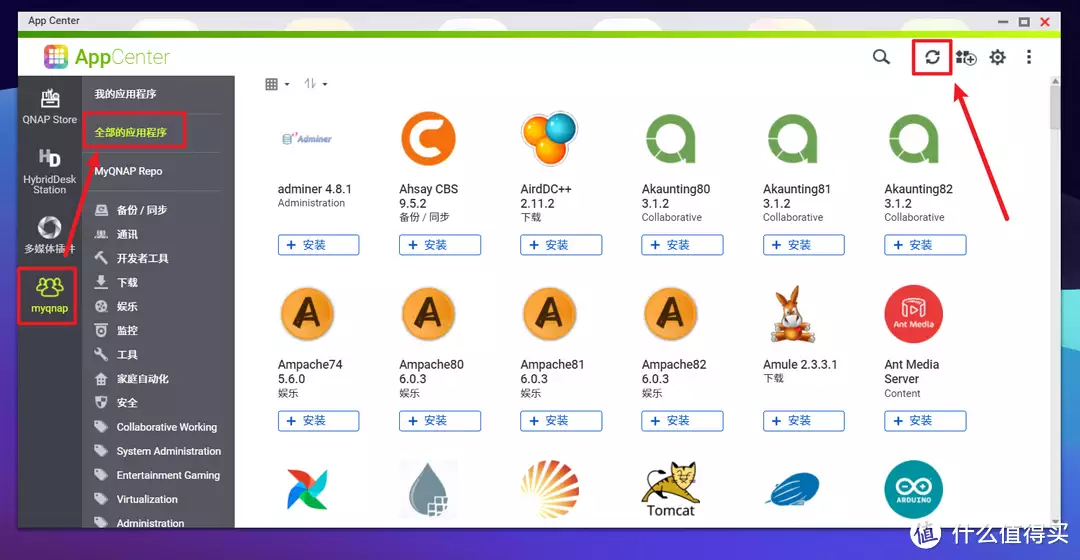Screen dimensions: 1080x560
Task: Click the Akaunting80 app icon
Action: click(670, 138)
